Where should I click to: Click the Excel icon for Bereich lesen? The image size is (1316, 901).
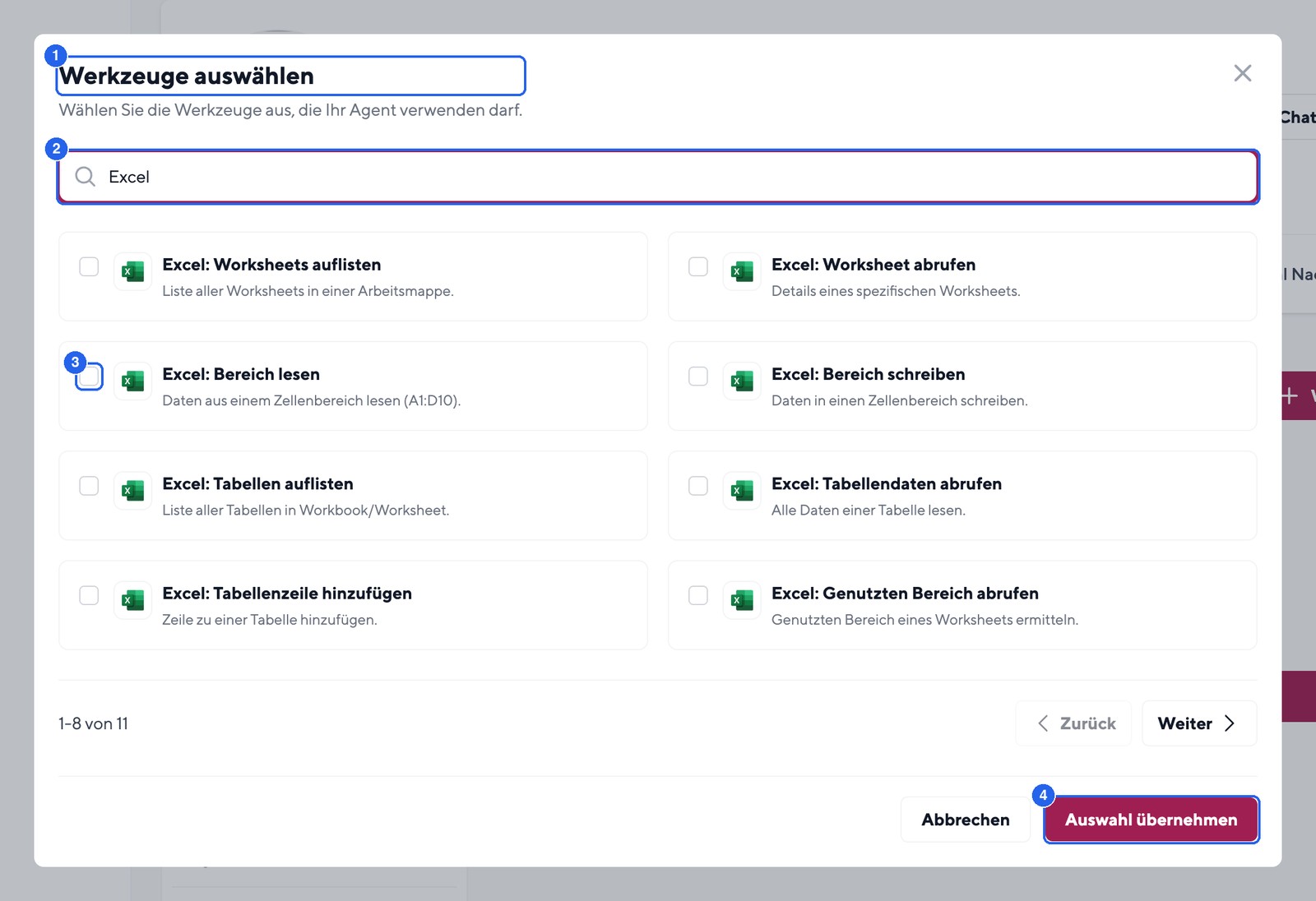[132, 381]
